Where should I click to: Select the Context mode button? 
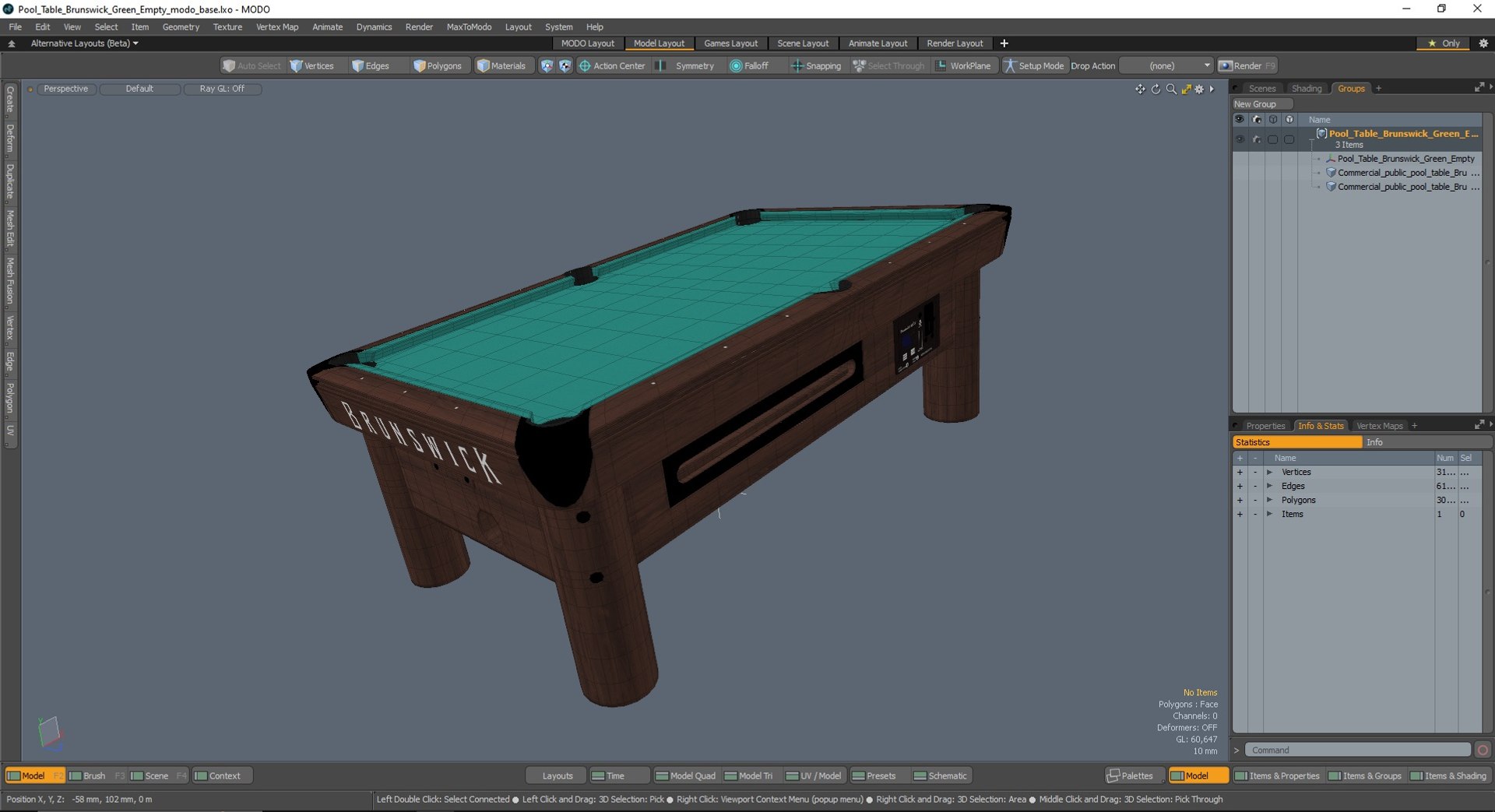(223, 776)
